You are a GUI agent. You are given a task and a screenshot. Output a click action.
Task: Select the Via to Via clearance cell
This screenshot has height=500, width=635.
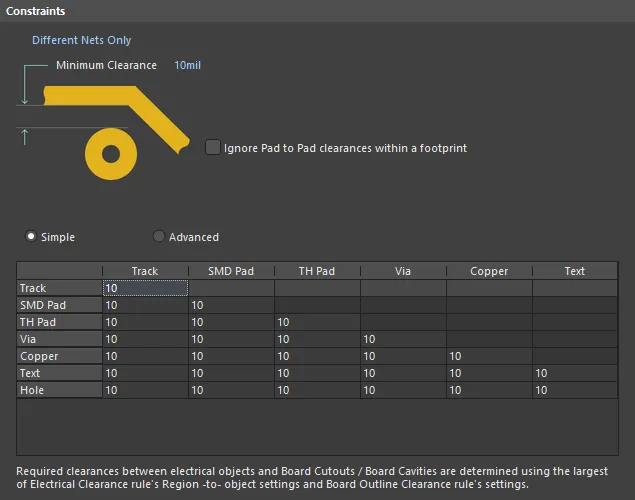[x=402, y=339]
